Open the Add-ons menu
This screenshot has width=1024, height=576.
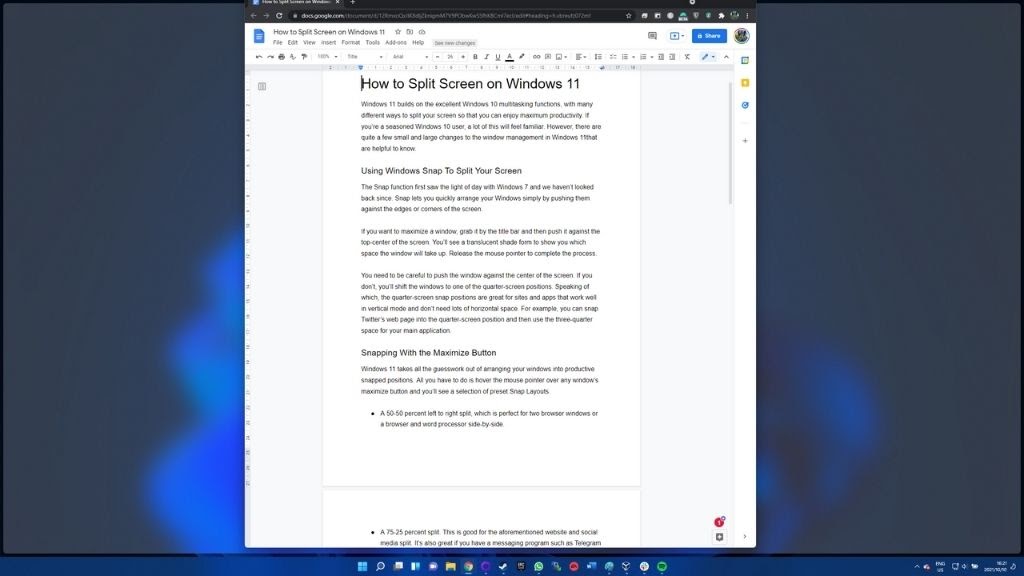(x=396, y=42)
